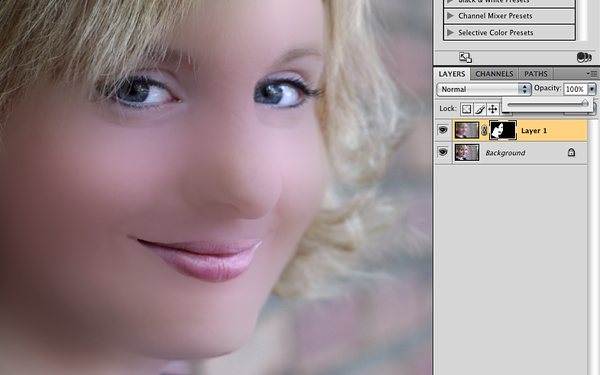Click the clip to layer circles icon

coord(584,57)
